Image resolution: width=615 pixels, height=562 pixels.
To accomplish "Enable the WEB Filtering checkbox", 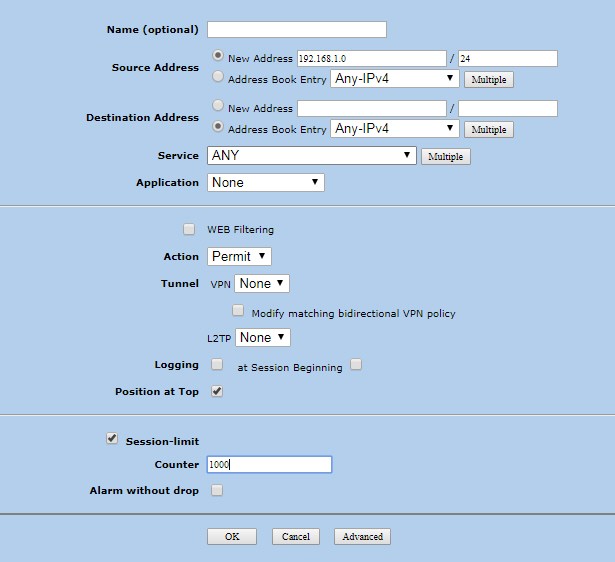I will 189,229.
